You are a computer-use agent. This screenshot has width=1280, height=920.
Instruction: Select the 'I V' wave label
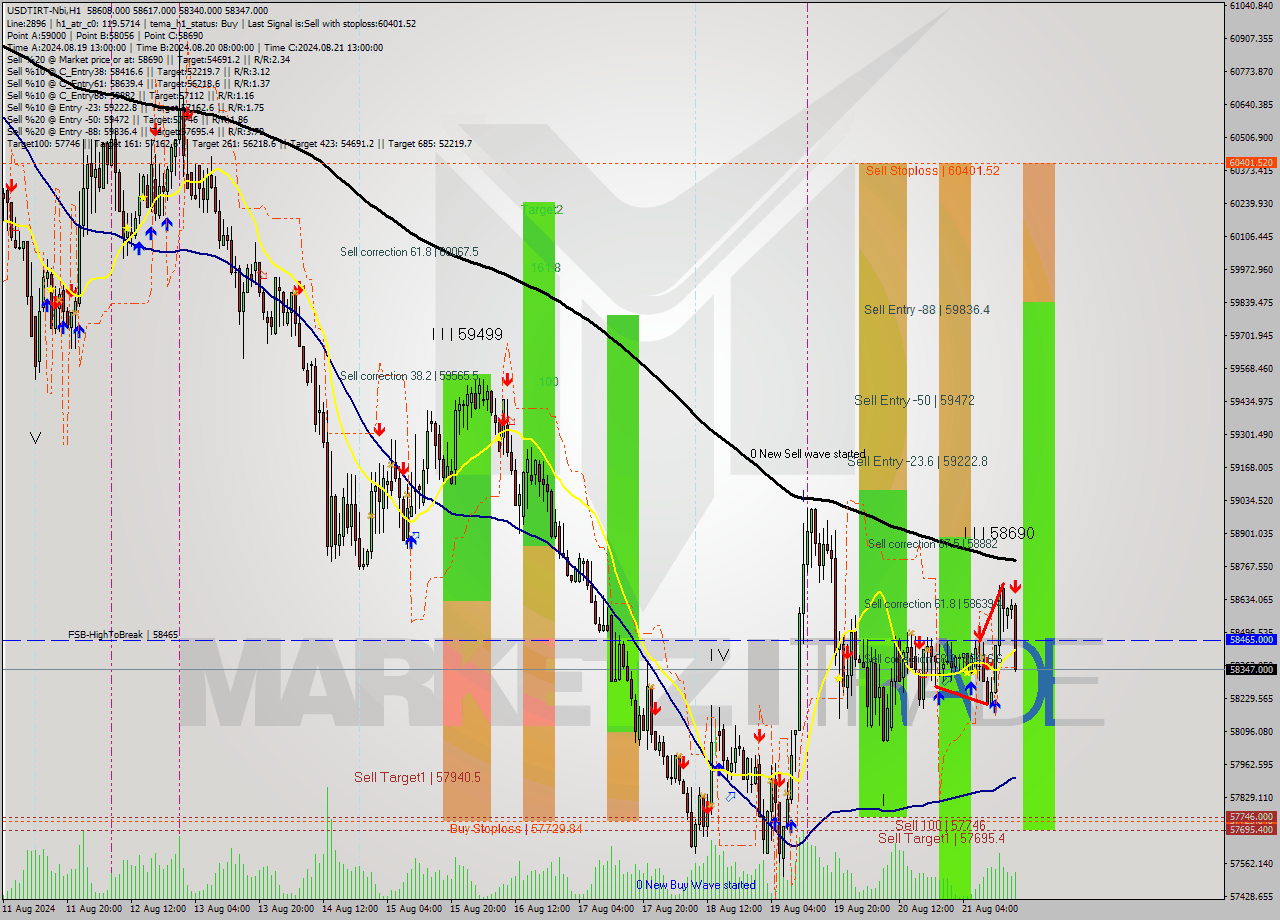pos(719,655)
